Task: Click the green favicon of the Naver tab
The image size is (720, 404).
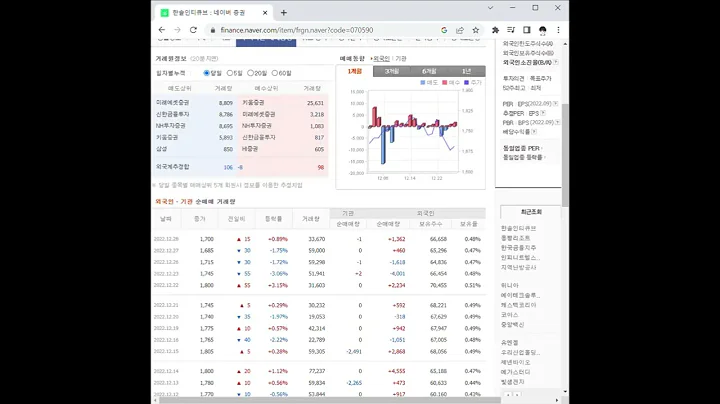Action: coord(164,13)
